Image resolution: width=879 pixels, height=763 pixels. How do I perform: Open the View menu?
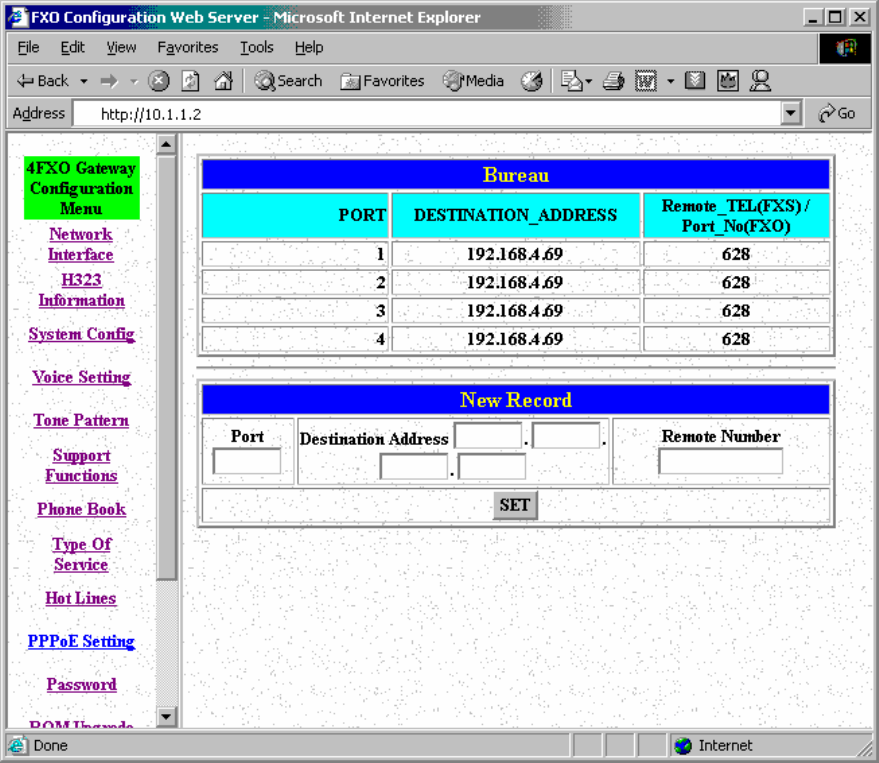tap(121, 47)
